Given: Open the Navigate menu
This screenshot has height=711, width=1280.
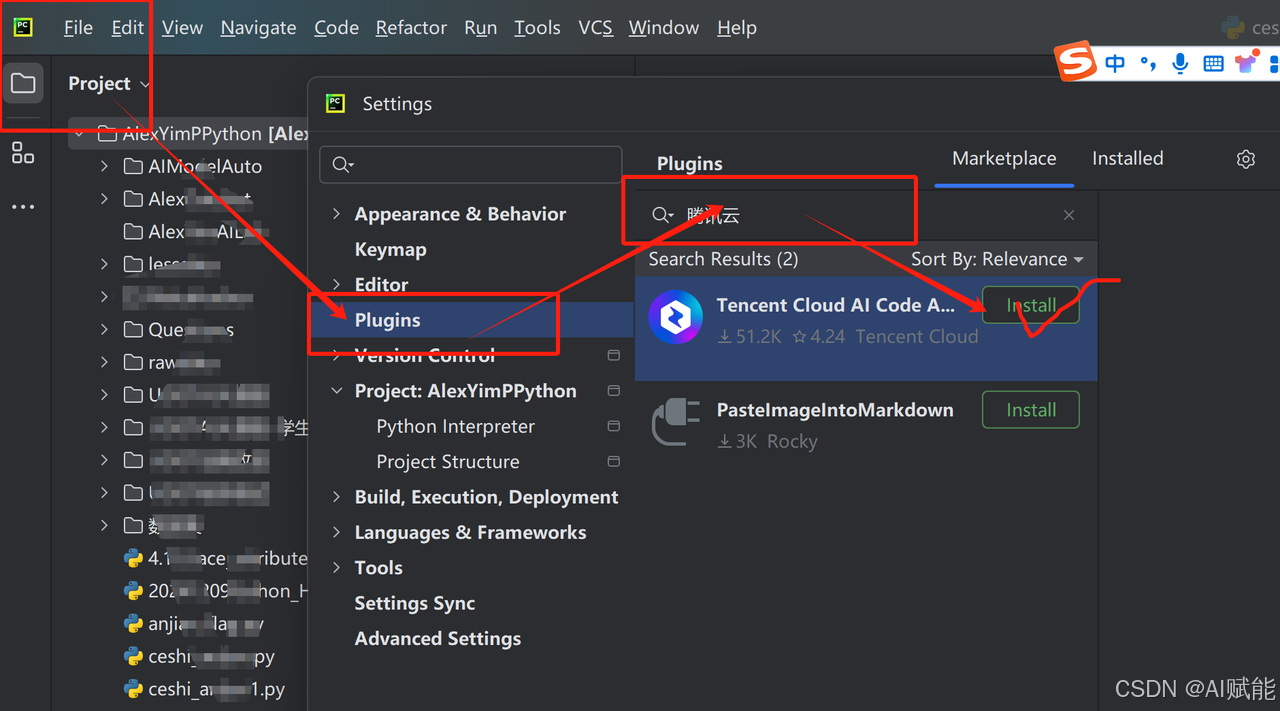Looking at the screenshot, I should click(x=258, y=28).
